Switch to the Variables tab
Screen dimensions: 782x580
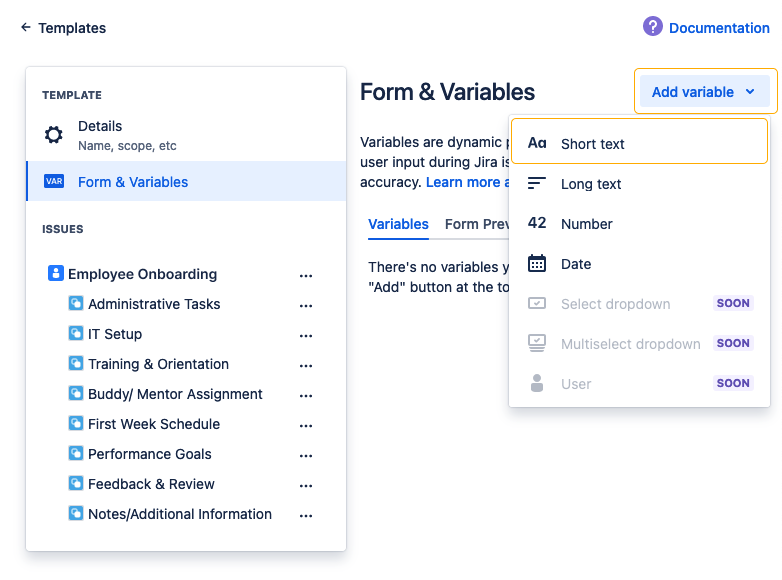coord(398,224)
